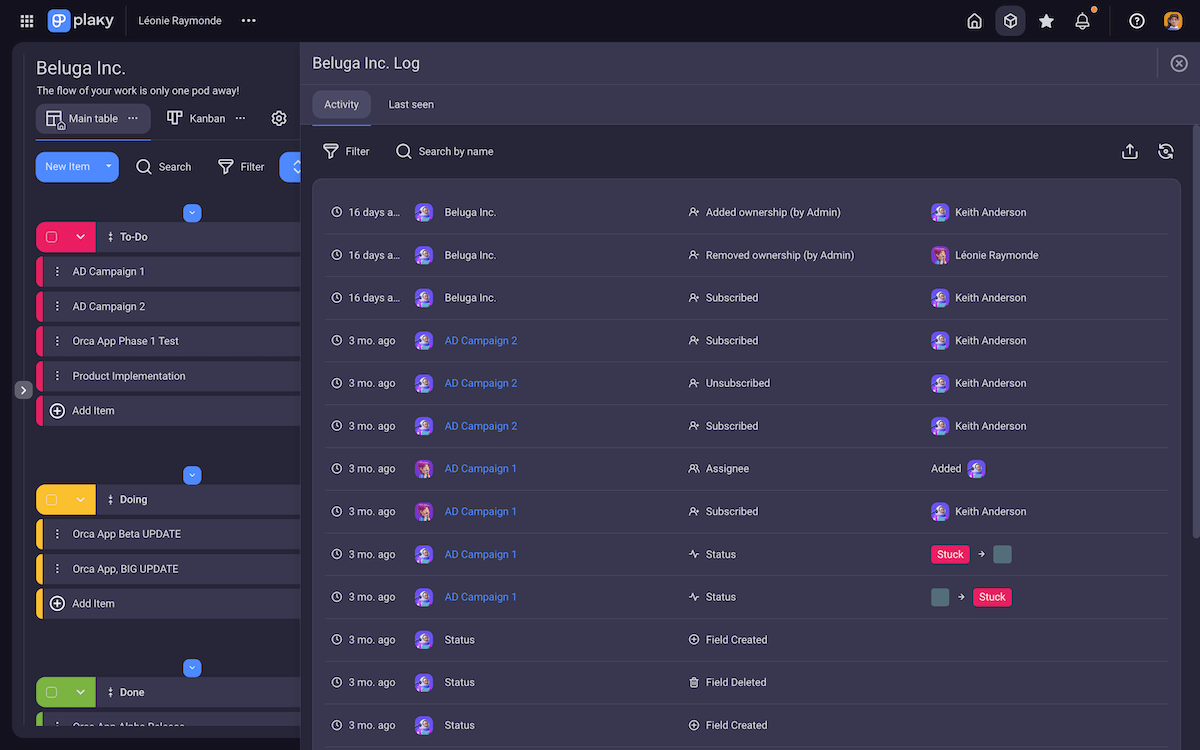Click the export/share icon in the log panel
The width and height of the screenshot is (1200, 750).
click(1130, 151)
